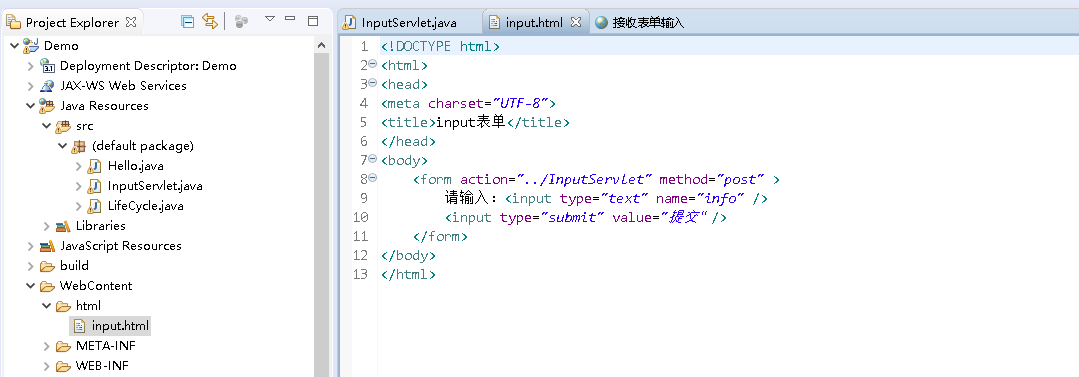This screenshot has height=377, width=1079.
Task: Expand the InputServlet.java tree node
Action: coord(78,186)
